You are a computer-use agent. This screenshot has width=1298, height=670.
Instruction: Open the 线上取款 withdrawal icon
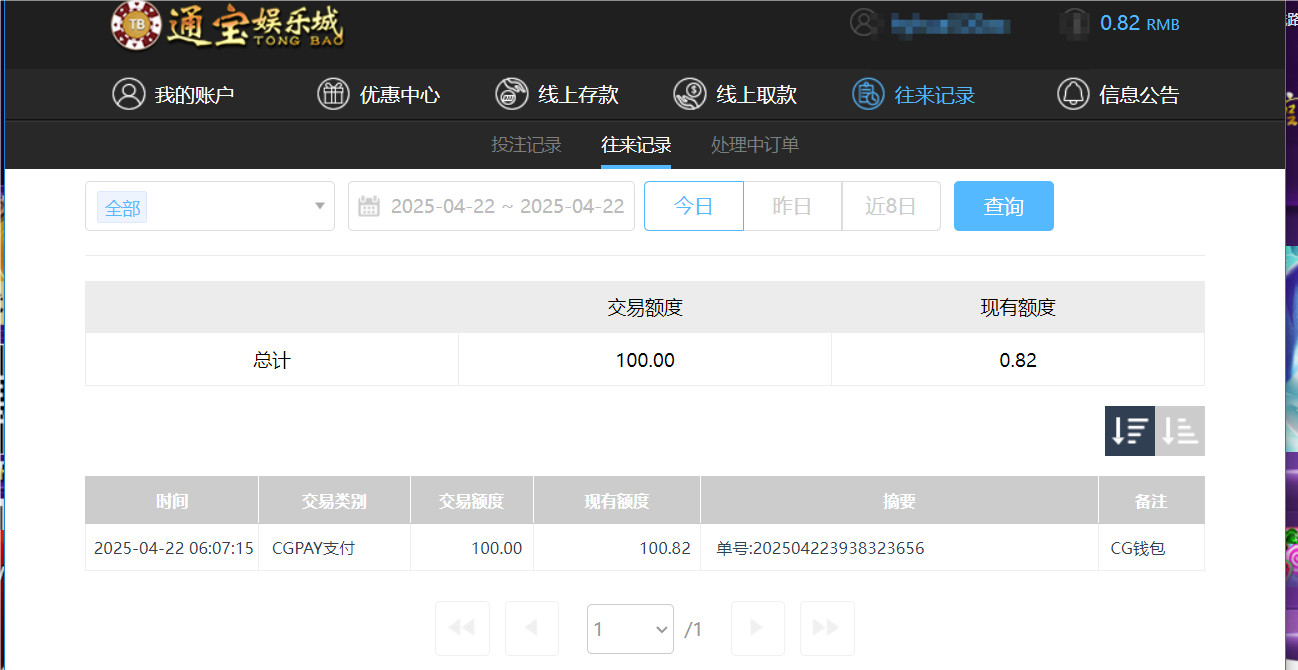coord(689,94)
